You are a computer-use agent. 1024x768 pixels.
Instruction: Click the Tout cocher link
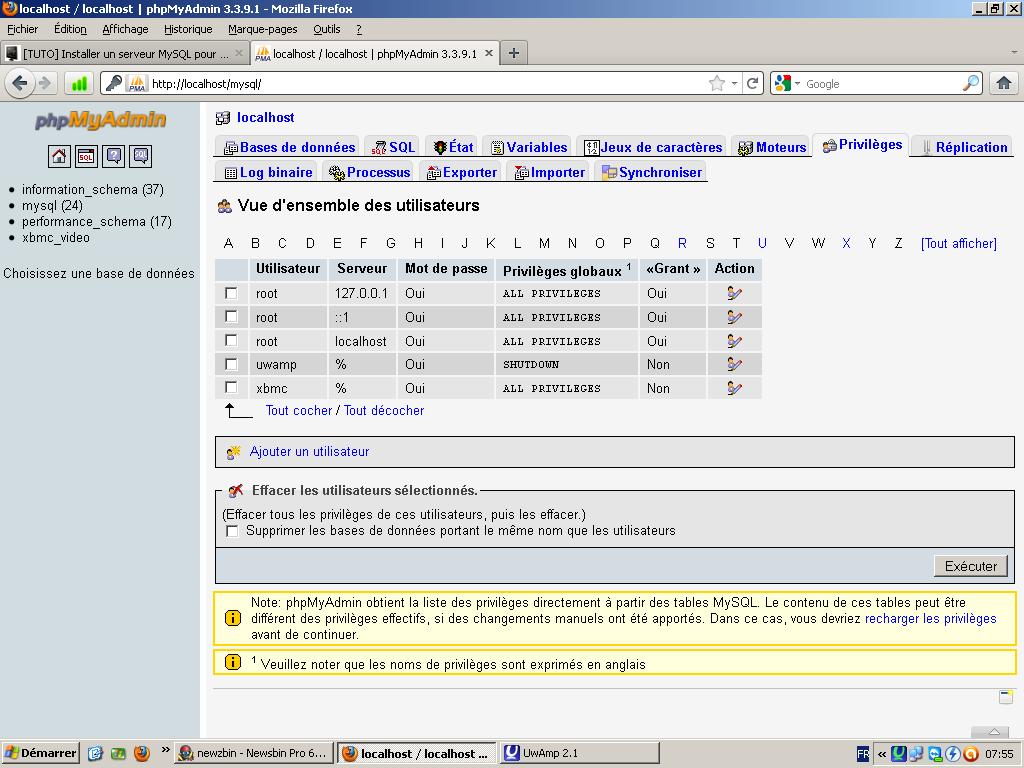[299, 410]
